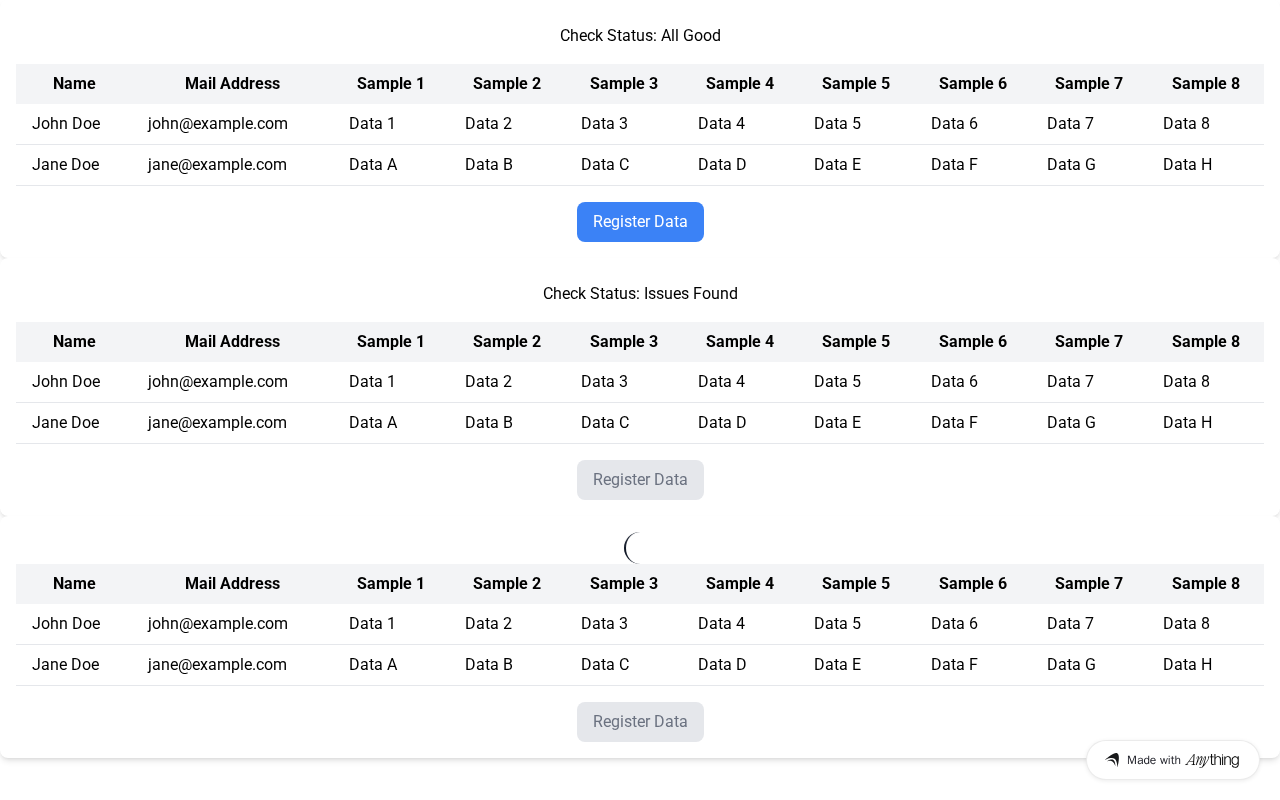This screenshot has height=800, width=1280.
Task: Click the Name header in the Issues Found table
Action: point(74,342)
